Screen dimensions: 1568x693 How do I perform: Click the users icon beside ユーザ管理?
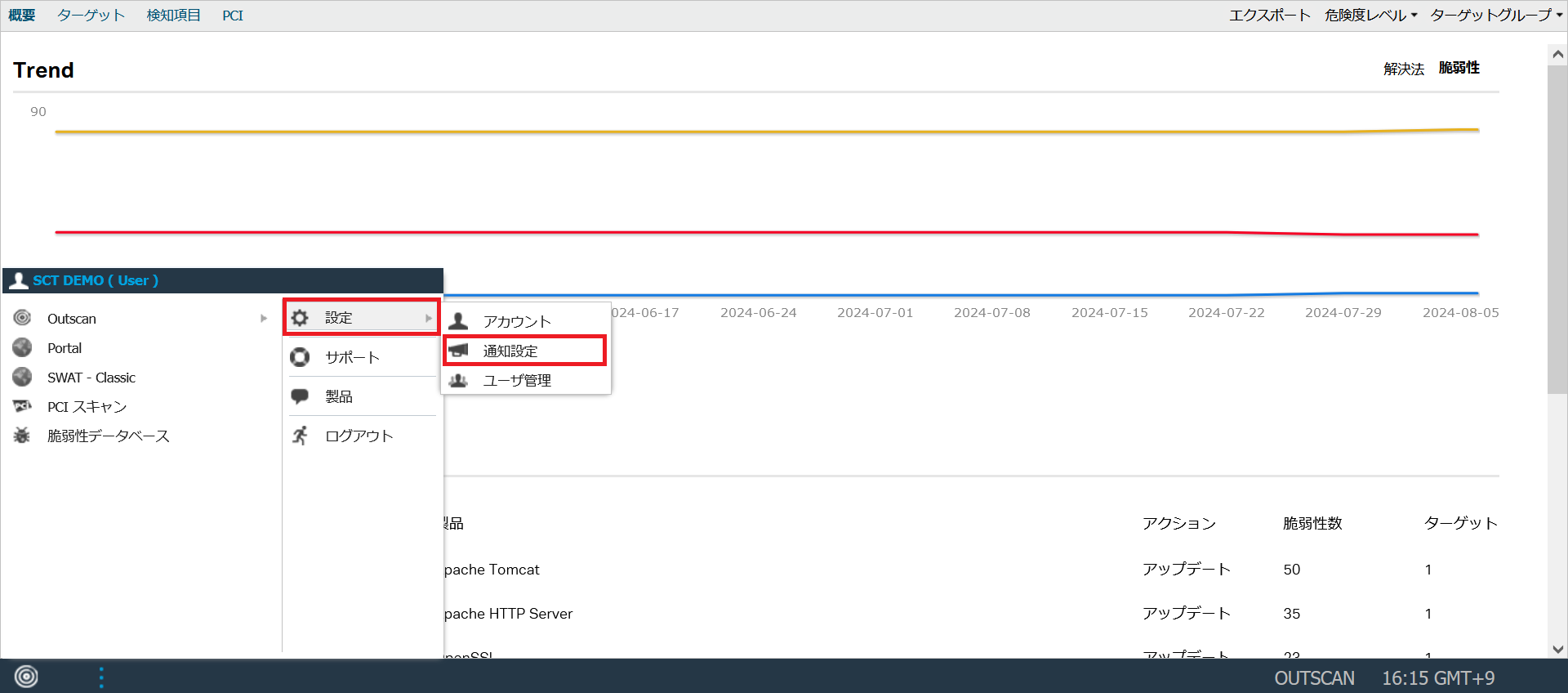(x=459, y=380)
